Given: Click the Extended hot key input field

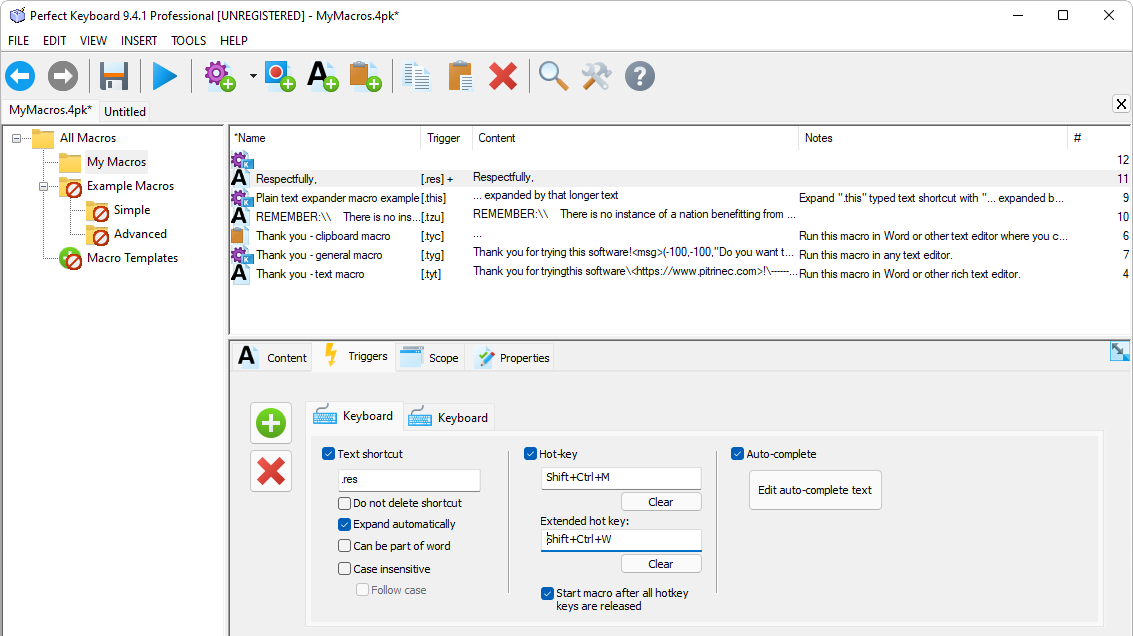Looking at the screenshot, I should (621, 540).
